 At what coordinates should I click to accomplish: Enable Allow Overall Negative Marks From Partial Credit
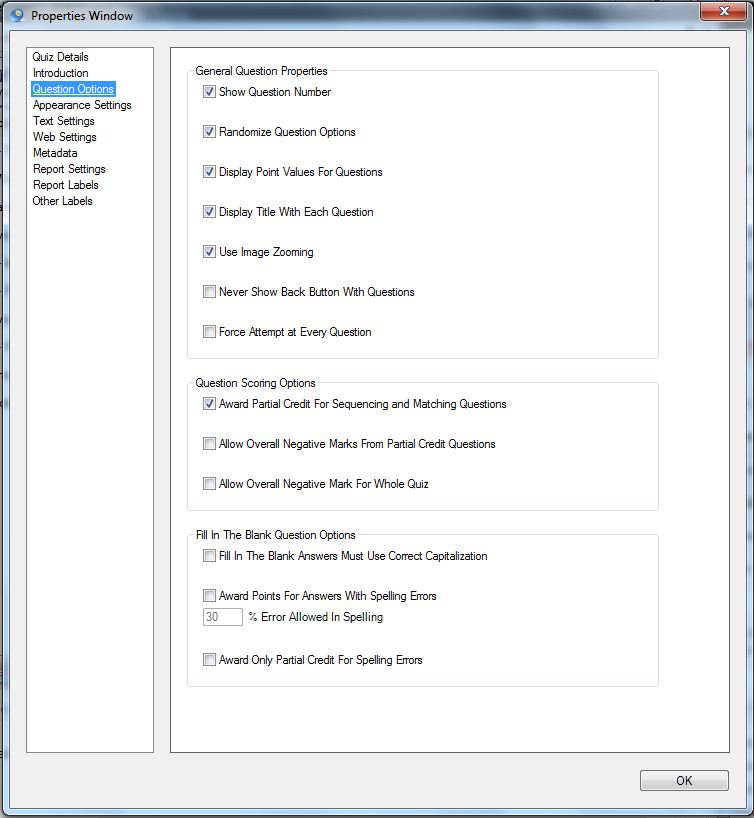(209, 443)
